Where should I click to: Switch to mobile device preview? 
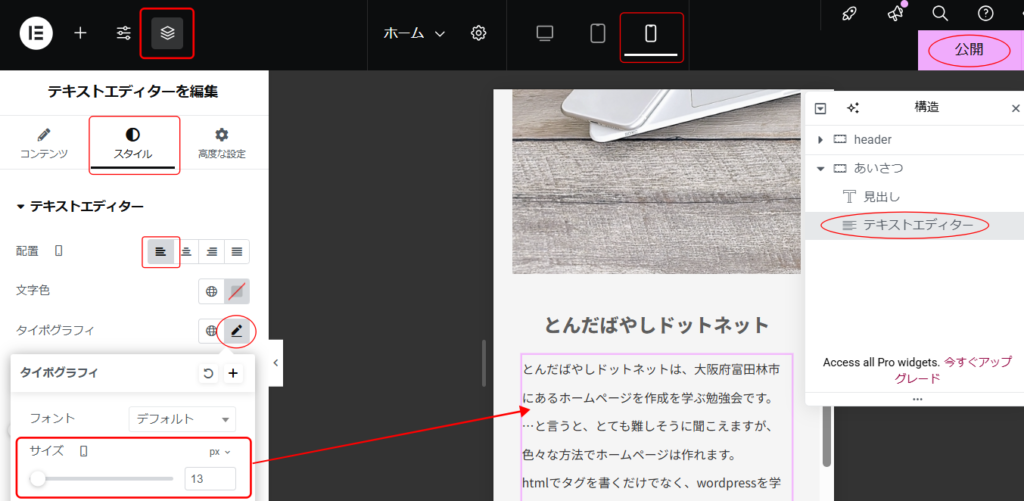pyautogui.click(x=651, y=33)
